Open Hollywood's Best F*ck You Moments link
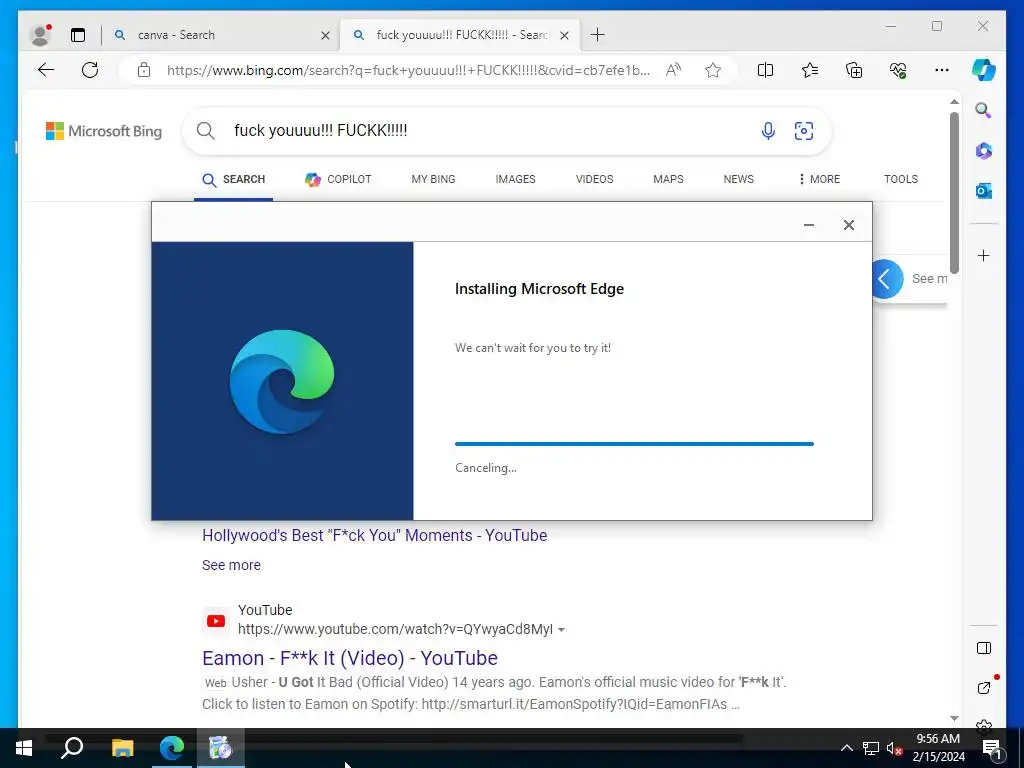Screen dimensions: 1024x768 pos(374,536)
